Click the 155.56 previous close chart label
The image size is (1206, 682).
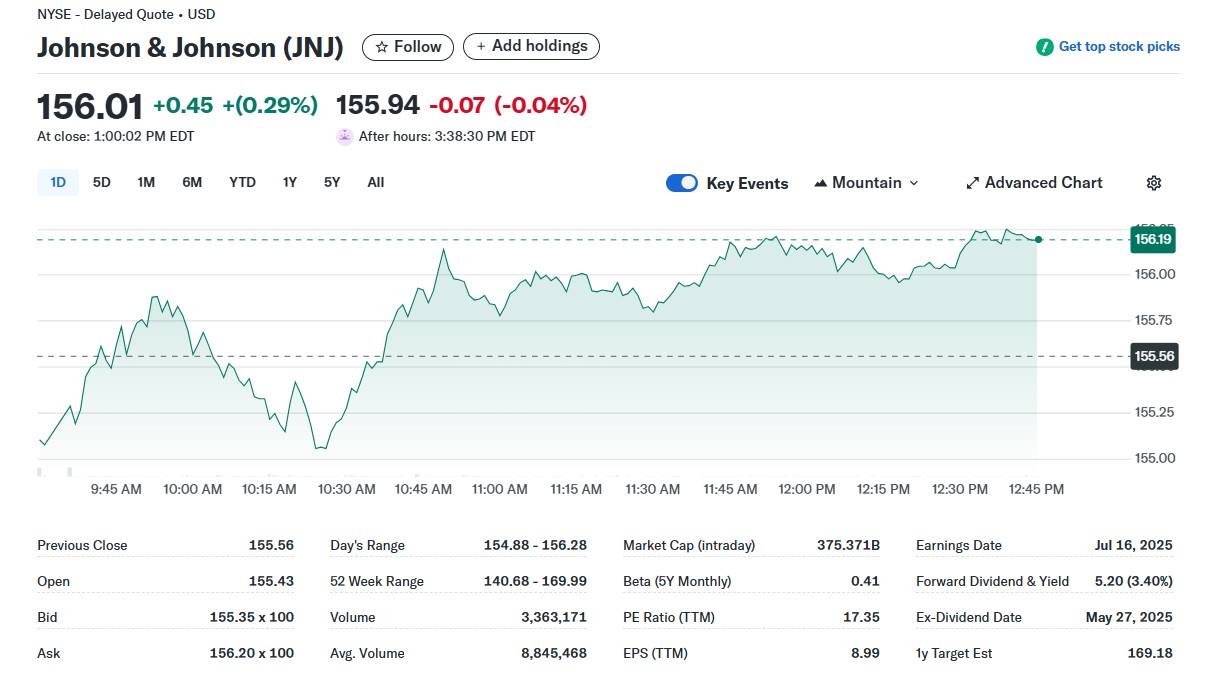[1154, 356]
